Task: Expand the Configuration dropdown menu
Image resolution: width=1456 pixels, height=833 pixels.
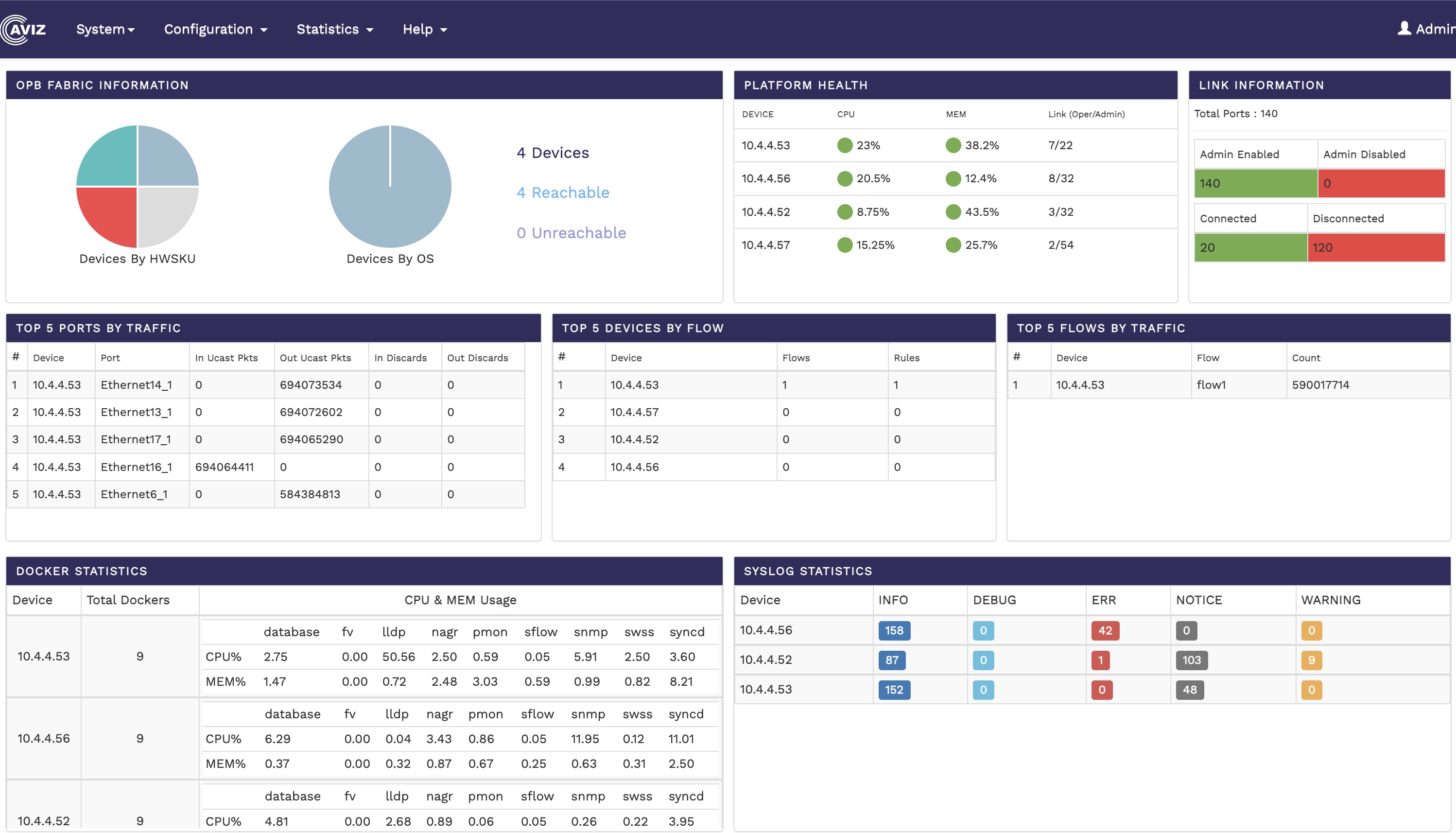Action: [x=215, y=29]
